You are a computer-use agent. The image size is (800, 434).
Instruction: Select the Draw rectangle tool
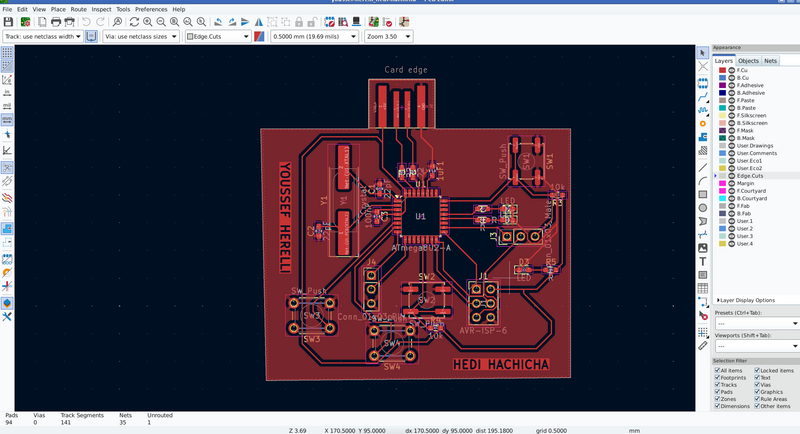[703, 194]
